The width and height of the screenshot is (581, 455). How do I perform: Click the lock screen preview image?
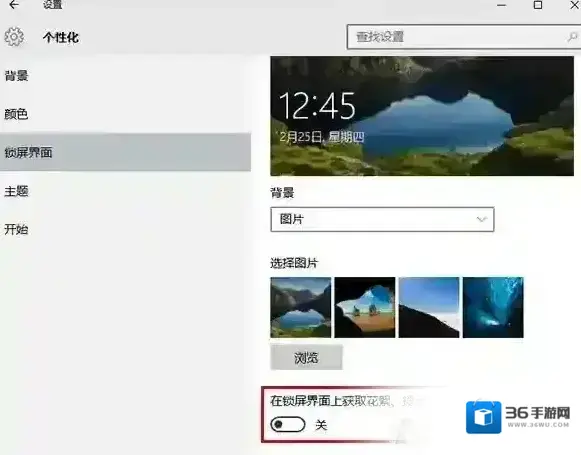pyautogui.click(x=422, y=116)
